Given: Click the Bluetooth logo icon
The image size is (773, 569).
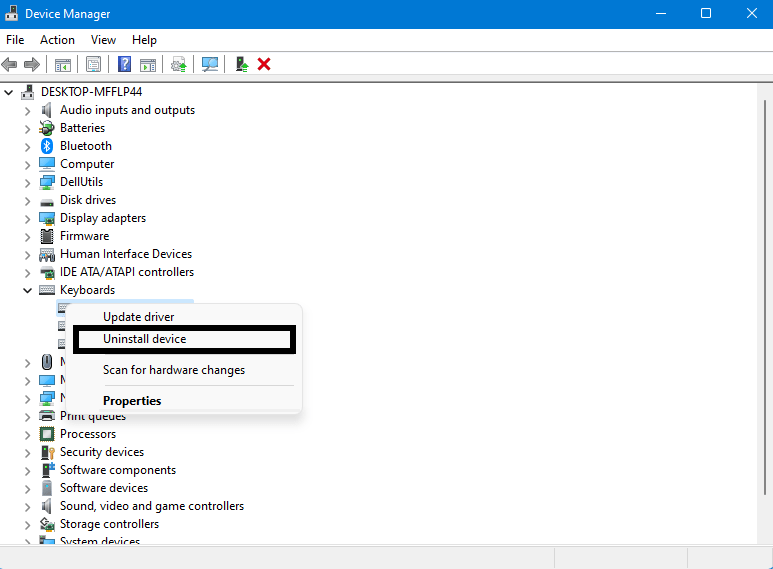Looking at the screenshot, I should pos(46,146).
